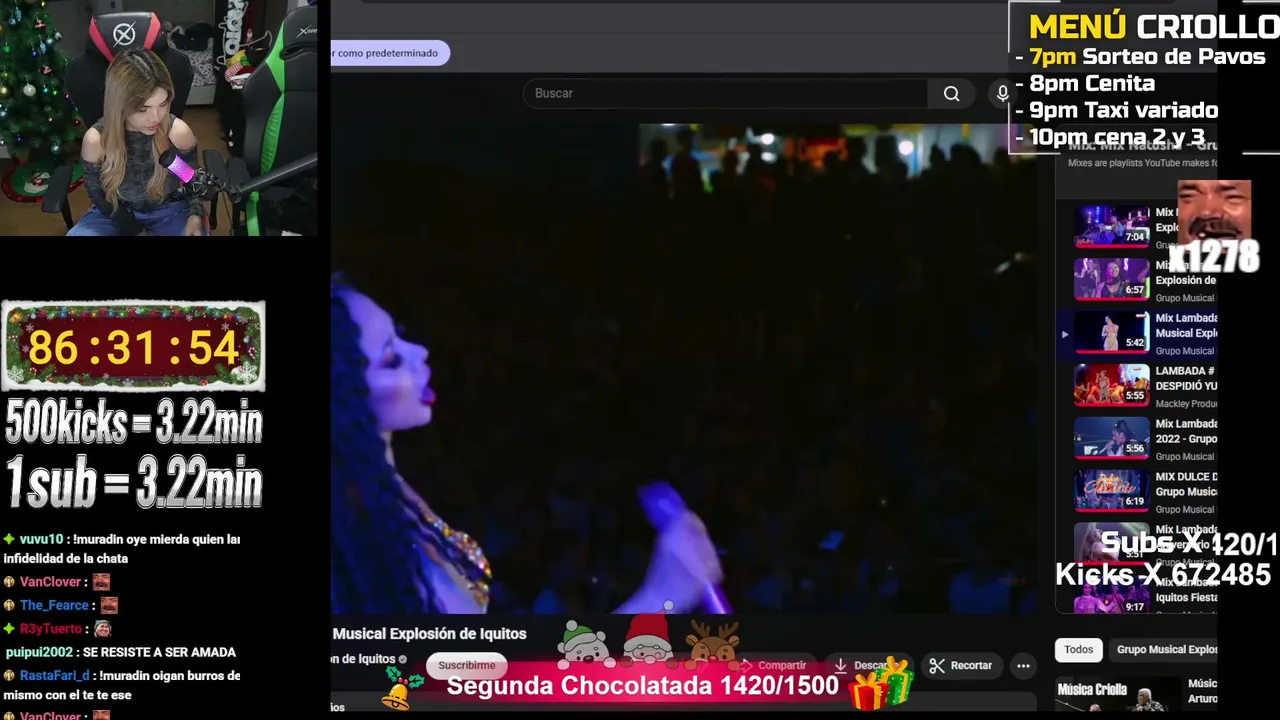Open the Mix Lambada 2022 video, 5:56

point(1112,438)
